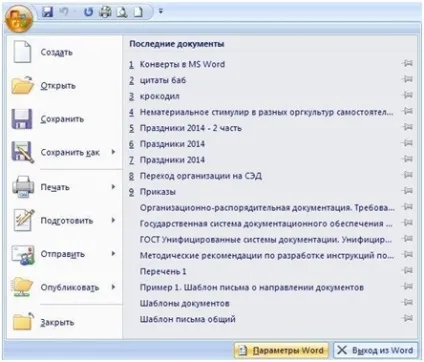The width and height of the screenshot is (424, 362).
Task: Open recent document Пример 1. Шаблон письма
Action: tap(251, 287)
